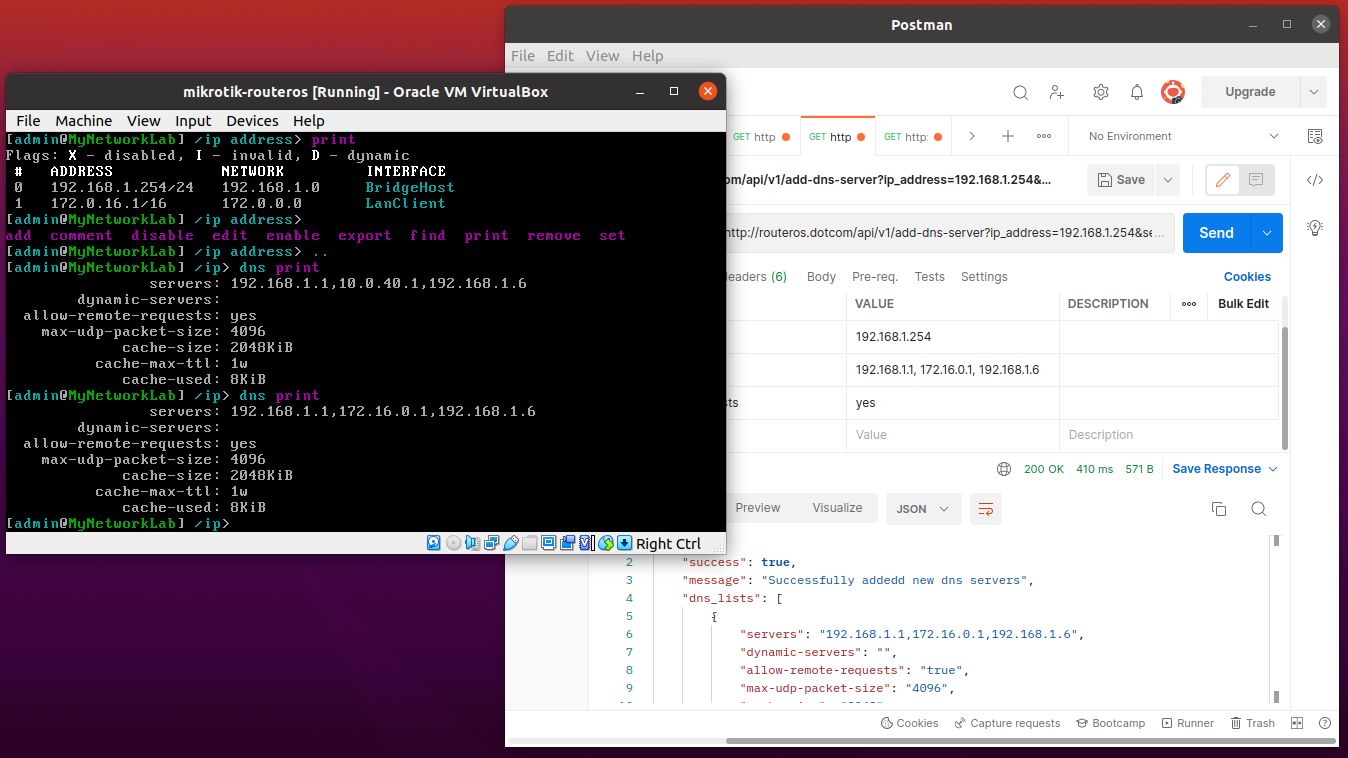Open the Postman search icon

1020,92
